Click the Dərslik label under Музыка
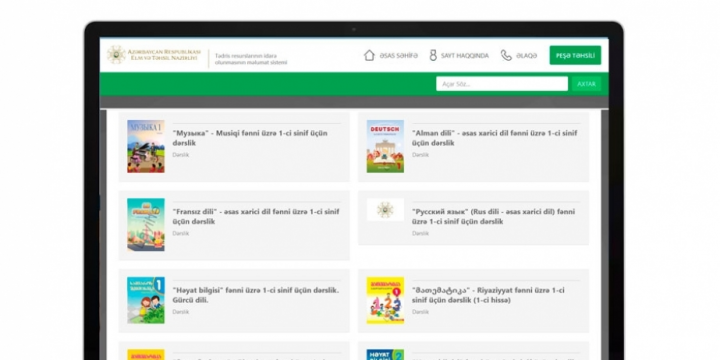Viewport: 720px width, 360px height. 180,155
